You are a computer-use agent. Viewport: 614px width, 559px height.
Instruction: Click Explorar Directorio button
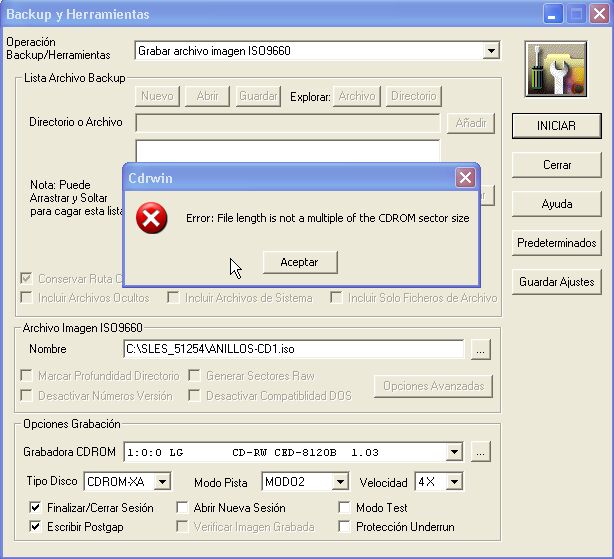pyautogui.click(x=414, y=96)
